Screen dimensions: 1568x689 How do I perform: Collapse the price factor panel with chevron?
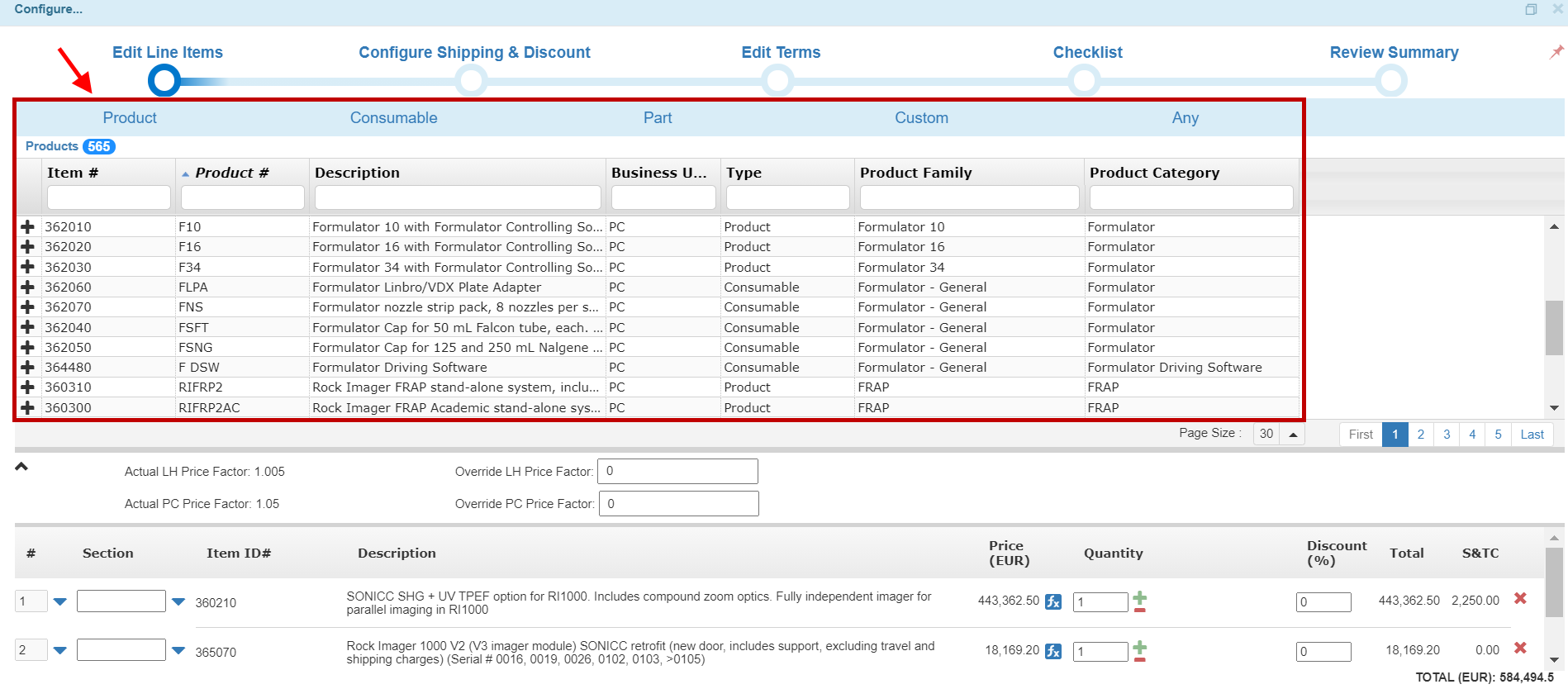click(21, 467)
